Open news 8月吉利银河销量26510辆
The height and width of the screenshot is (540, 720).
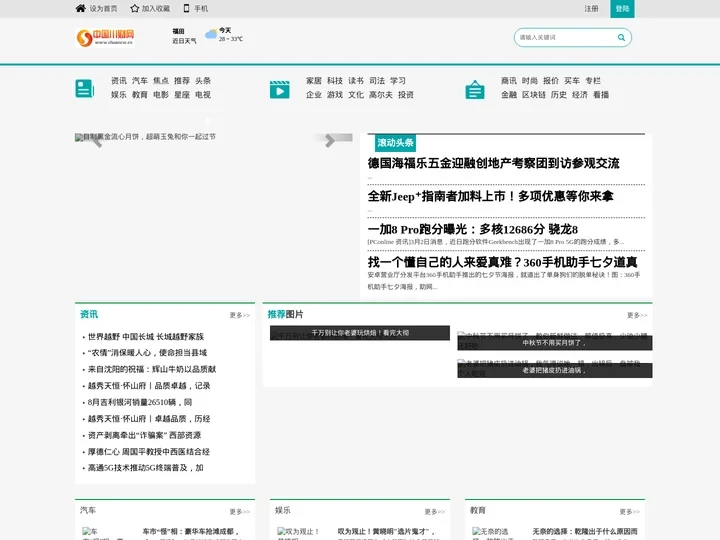(x=140, y=402)
